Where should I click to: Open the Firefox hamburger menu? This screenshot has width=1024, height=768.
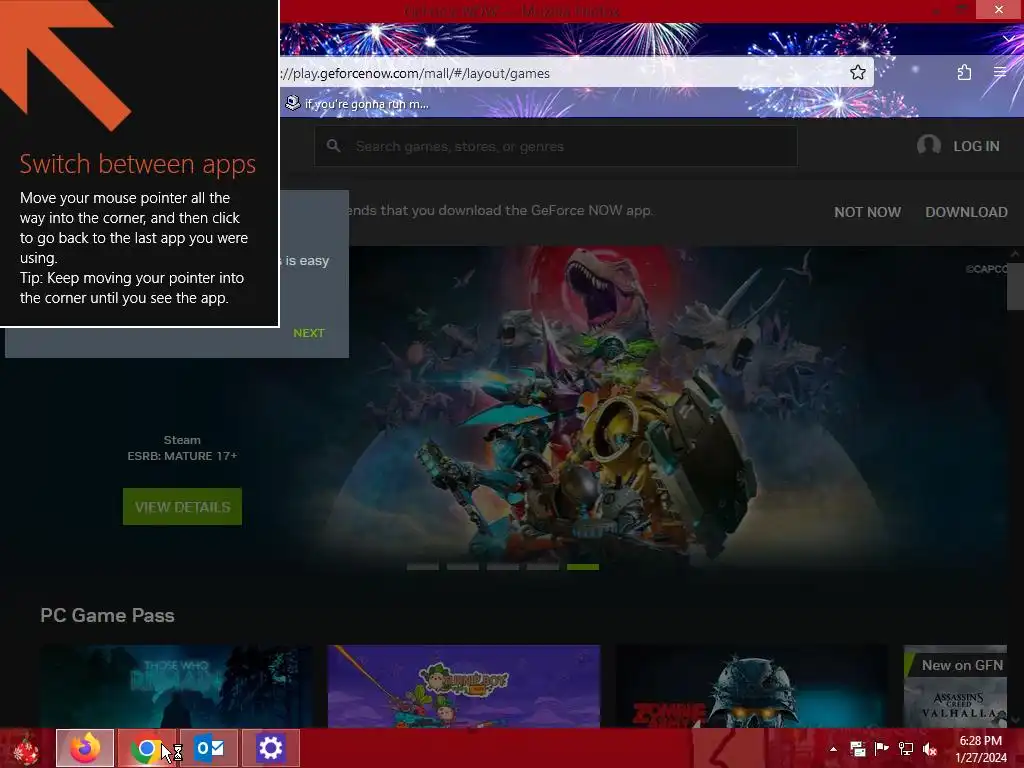pos(1000,72)
